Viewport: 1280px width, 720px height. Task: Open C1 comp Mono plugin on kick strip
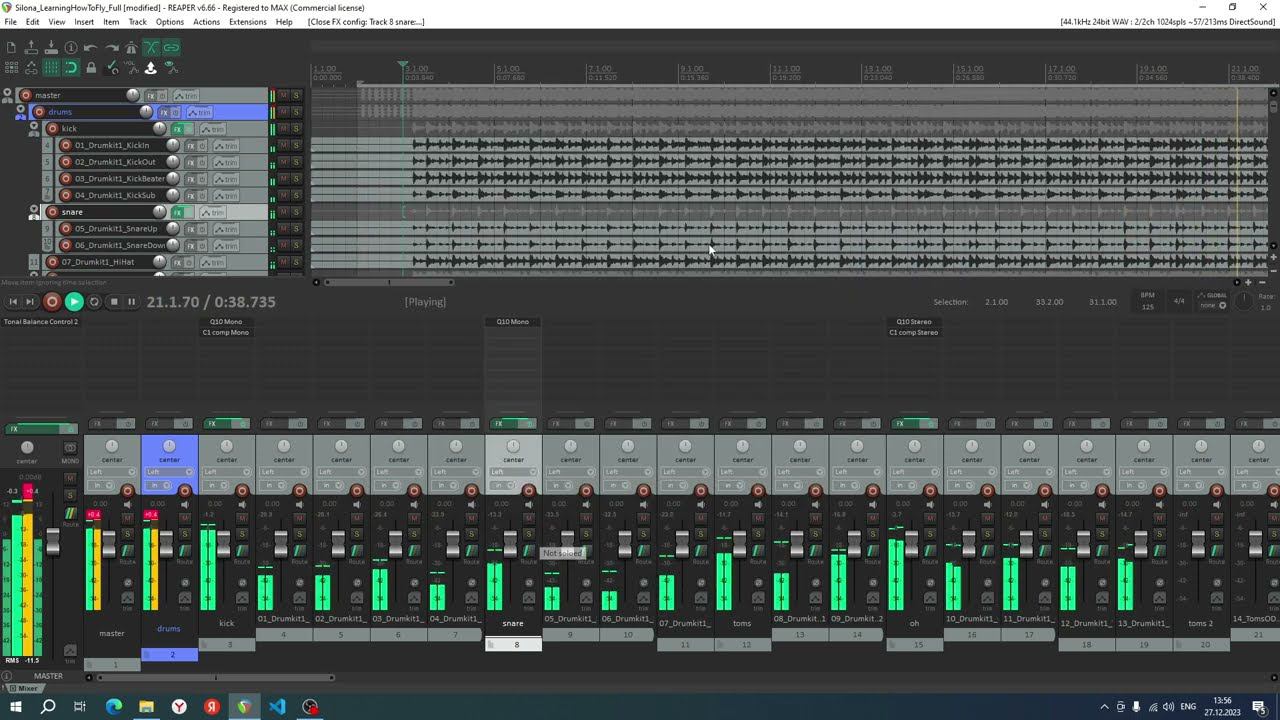pyautogui.click(x=226, y=332)
